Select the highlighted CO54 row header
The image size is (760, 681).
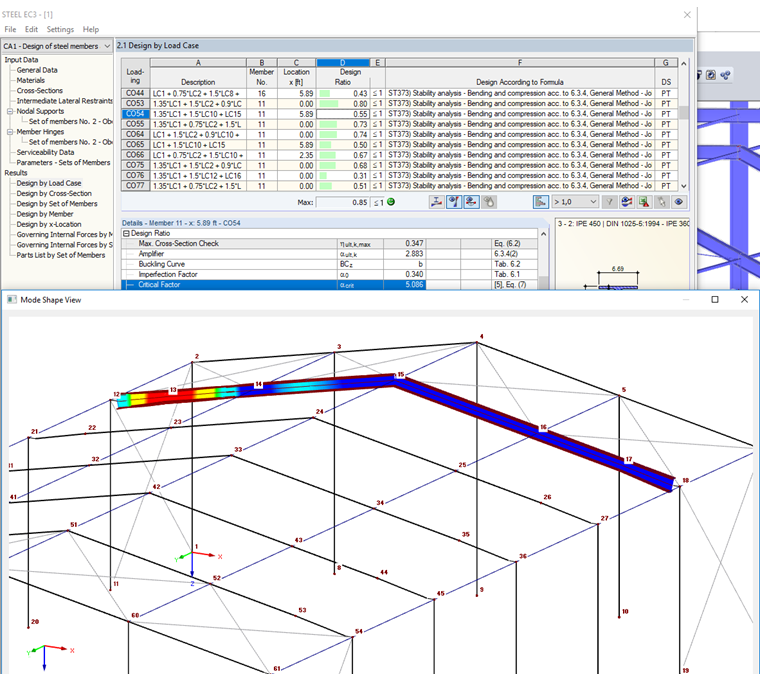tap(135, 114)
